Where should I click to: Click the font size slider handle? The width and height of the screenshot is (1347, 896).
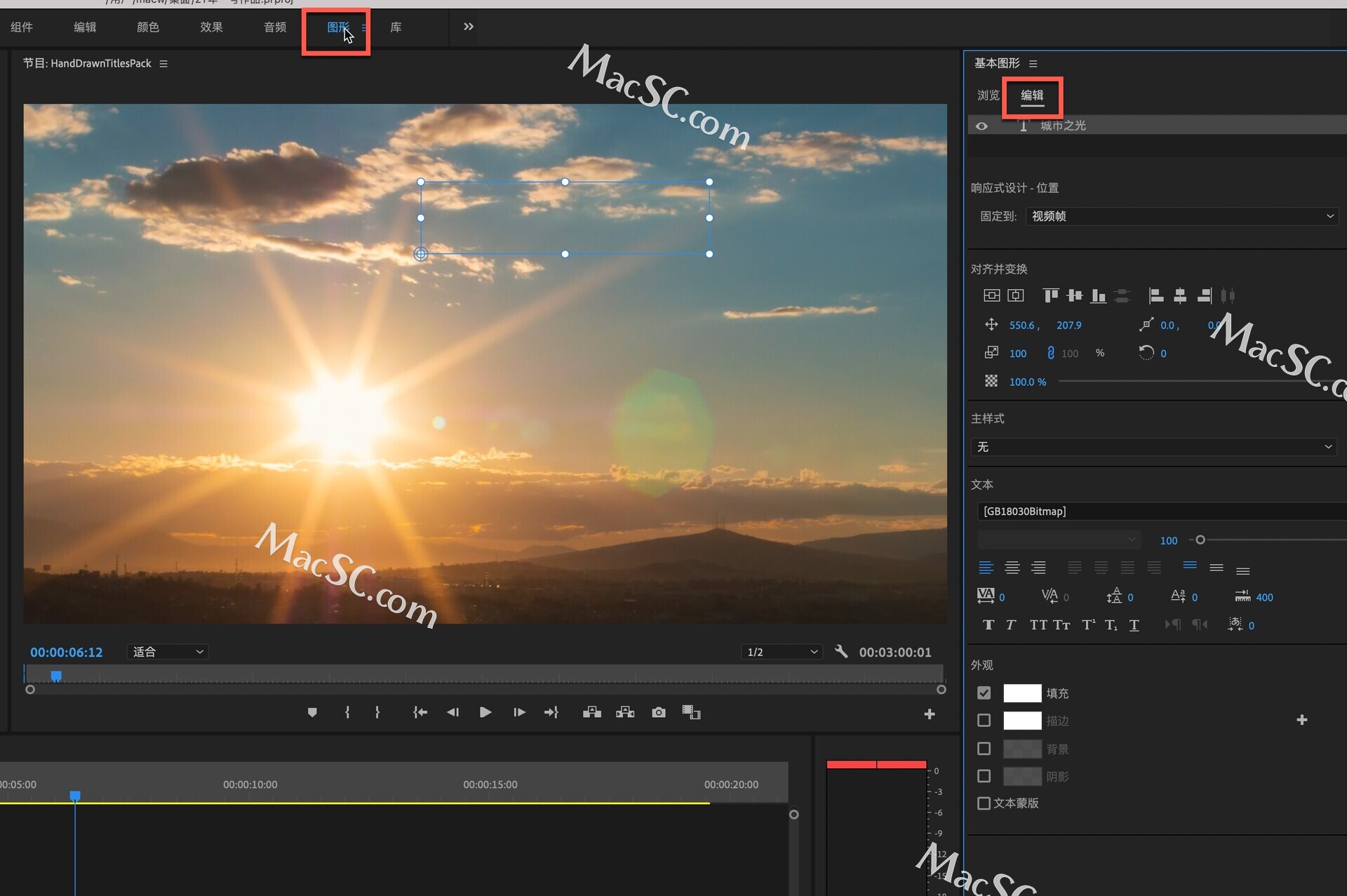[1200, 540]
